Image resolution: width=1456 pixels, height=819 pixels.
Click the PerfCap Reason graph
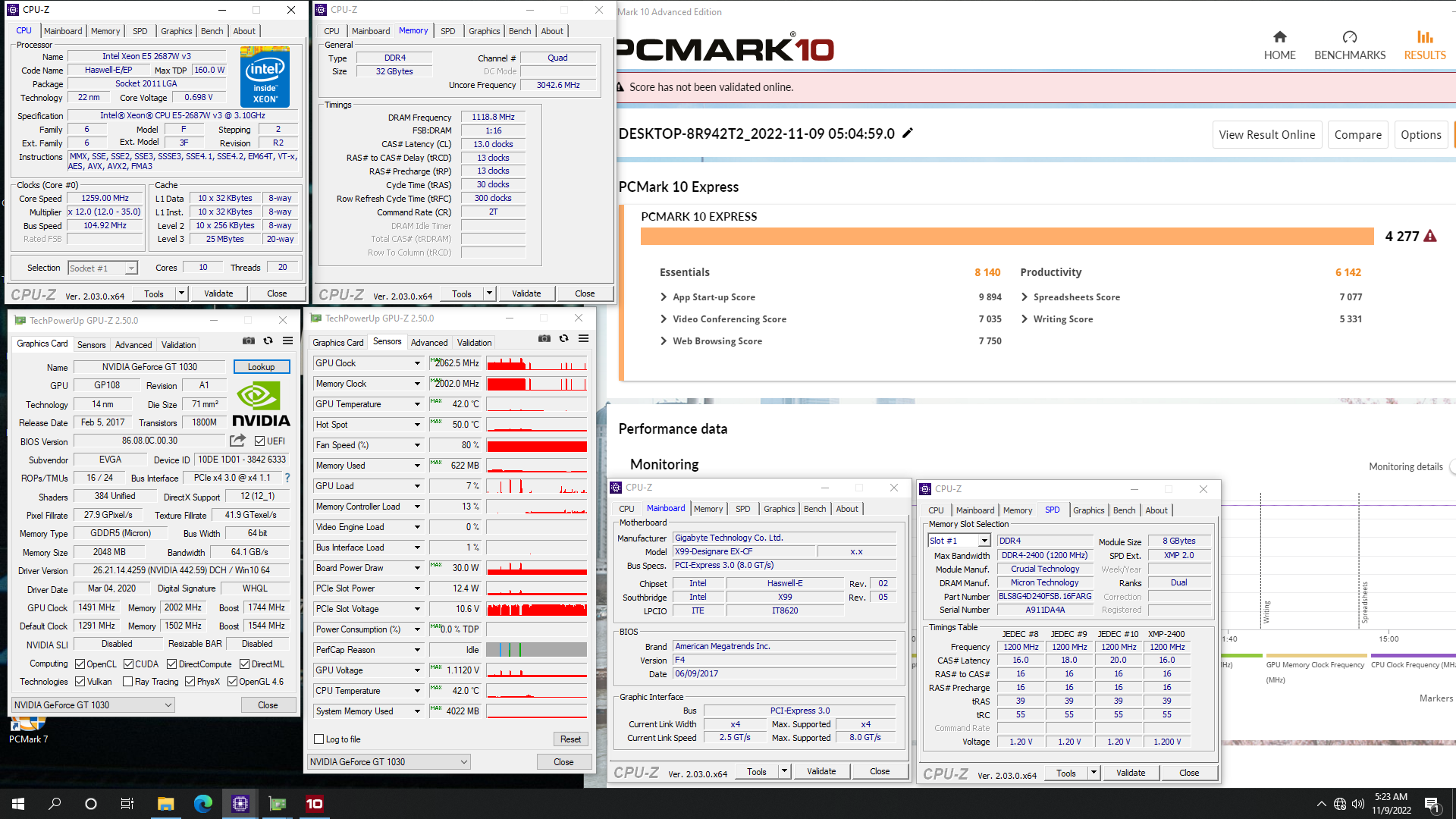(x=537, y=650)
